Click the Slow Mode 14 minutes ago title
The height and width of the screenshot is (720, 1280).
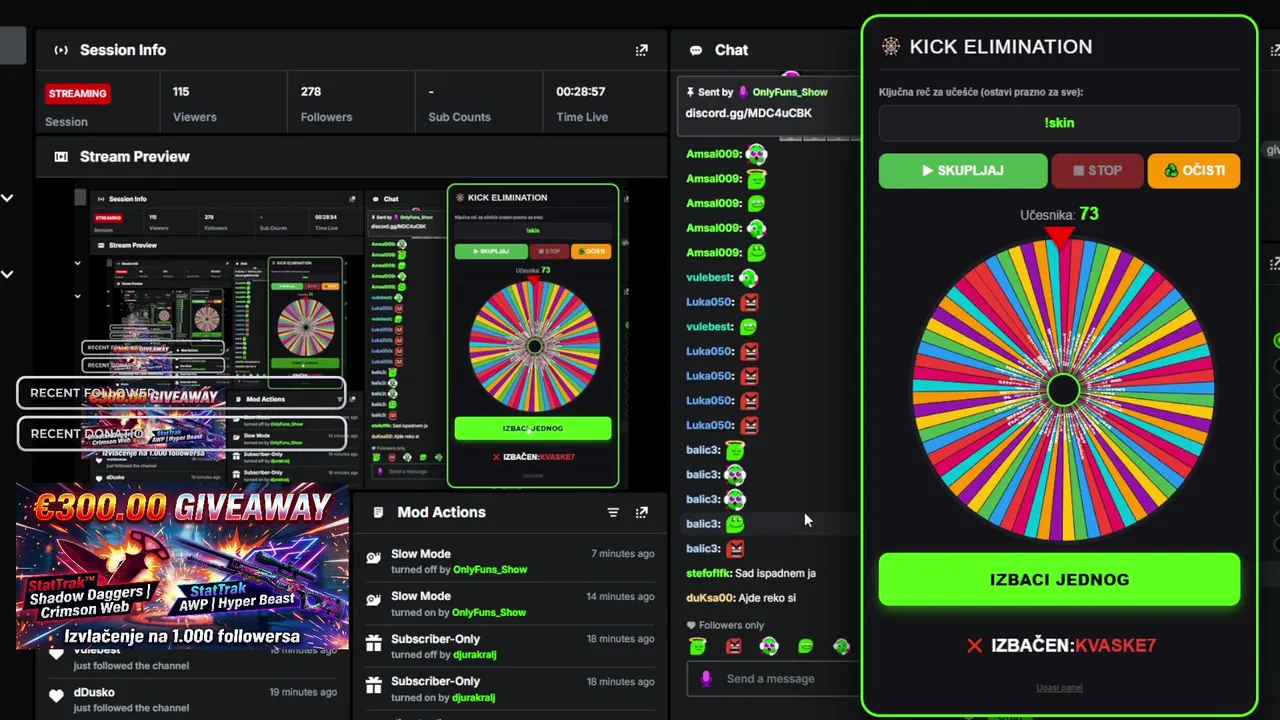pyautogui.click(x=421, y=596)
